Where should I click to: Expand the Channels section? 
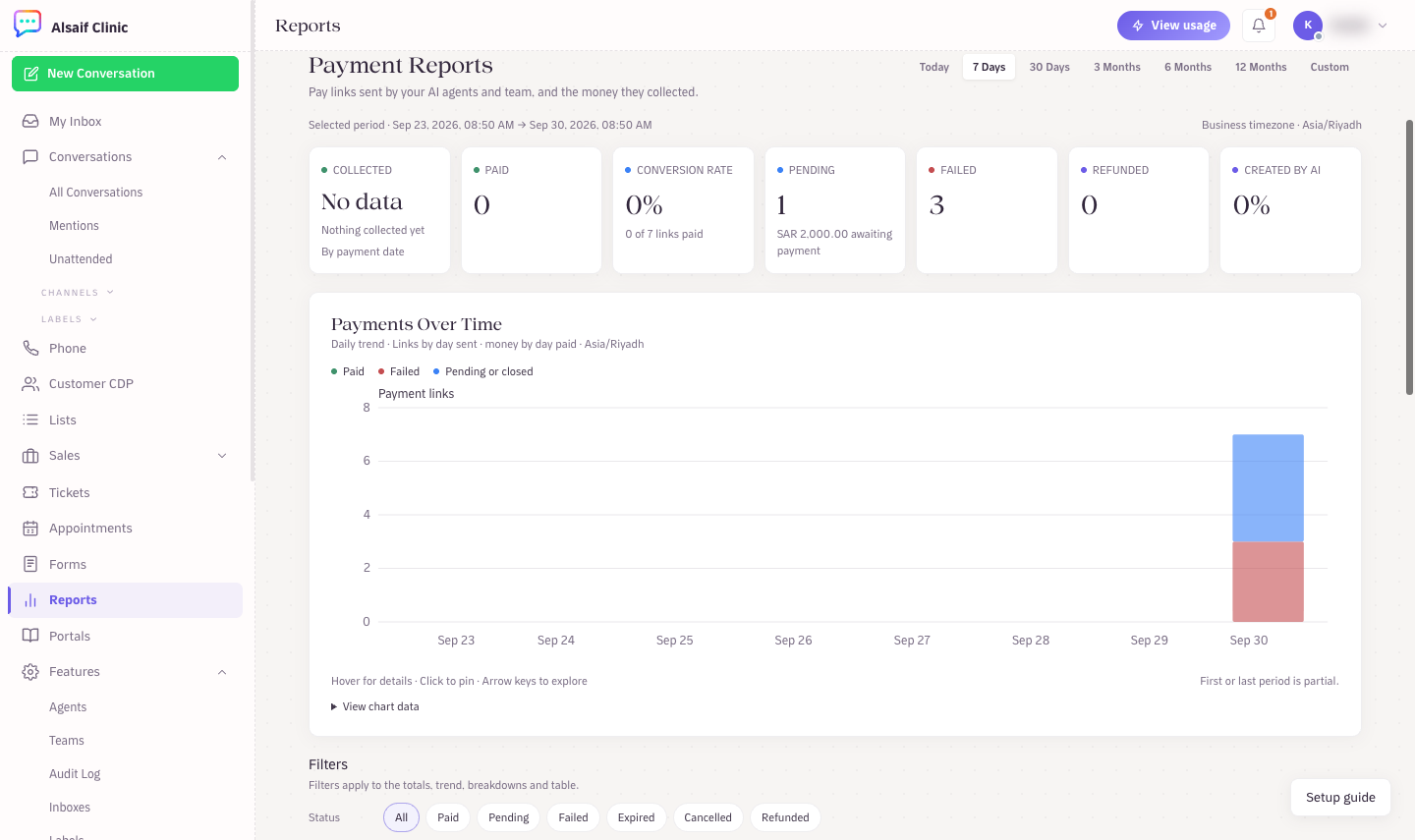[78, 293]
